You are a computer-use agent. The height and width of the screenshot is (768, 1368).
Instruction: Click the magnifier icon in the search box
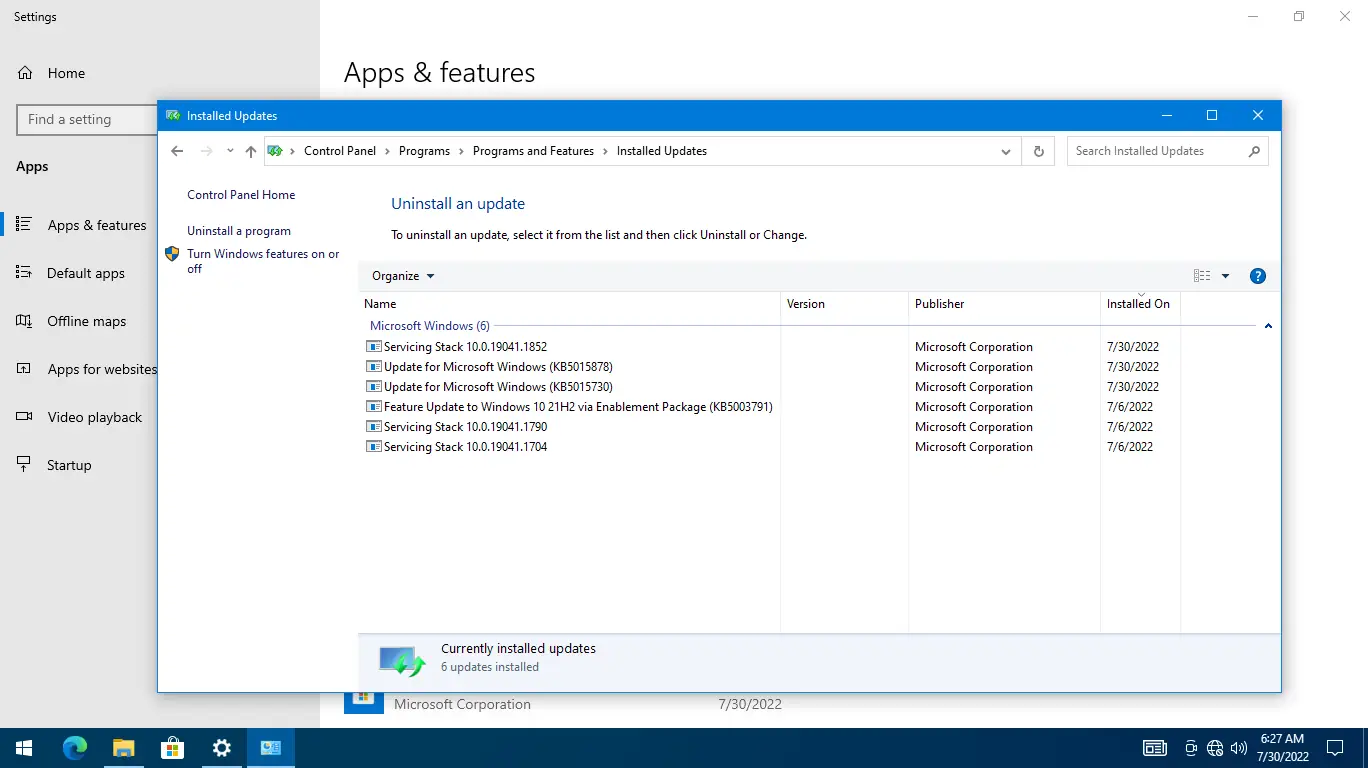pos(1254,151)
